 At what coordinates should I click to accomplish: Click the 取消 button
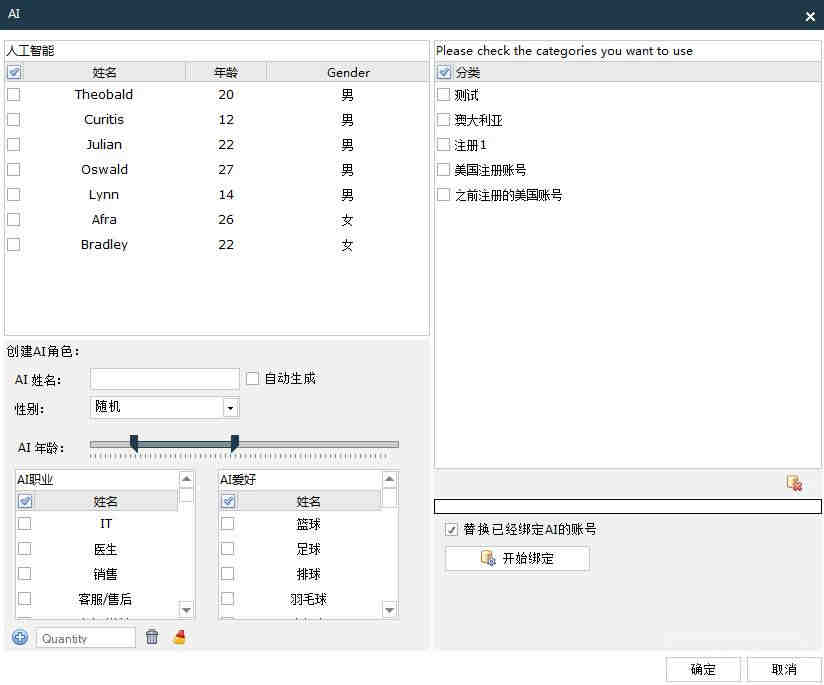point(784,669)
